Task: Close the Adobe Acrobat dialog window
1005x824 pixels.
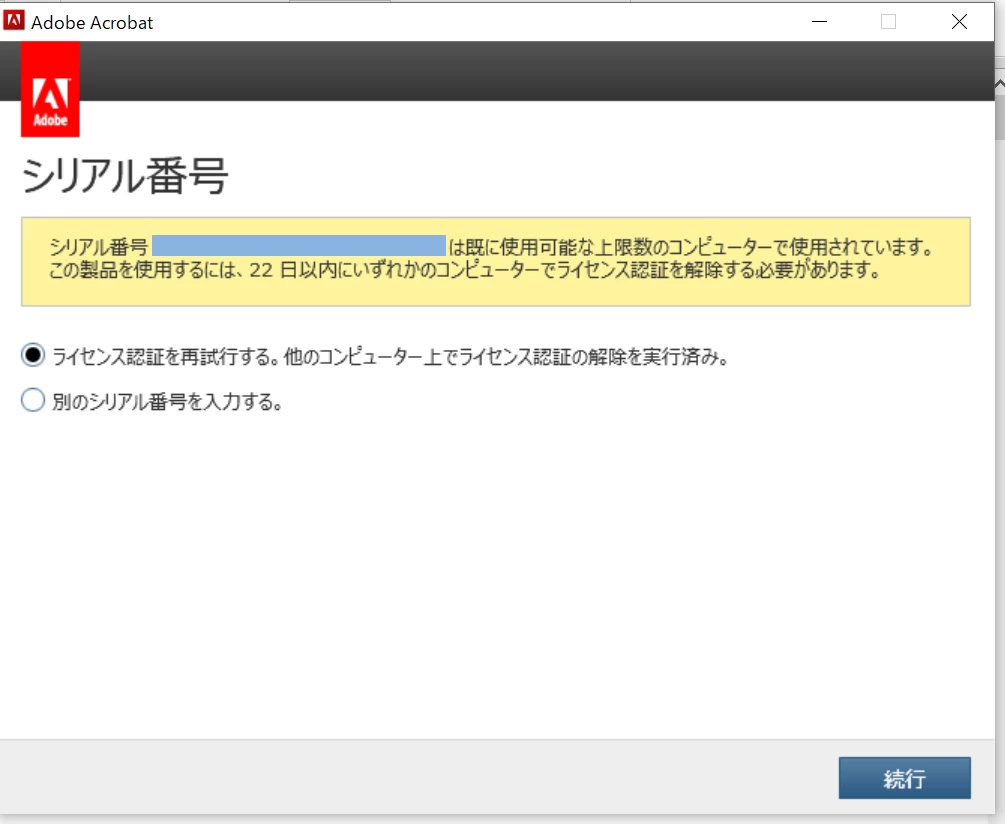Action: pyautogui.click(x=959, y=22)
